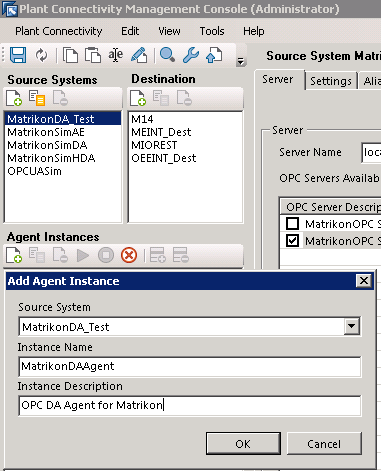
Task: Select M14 destination
Action: click(185, 119)
